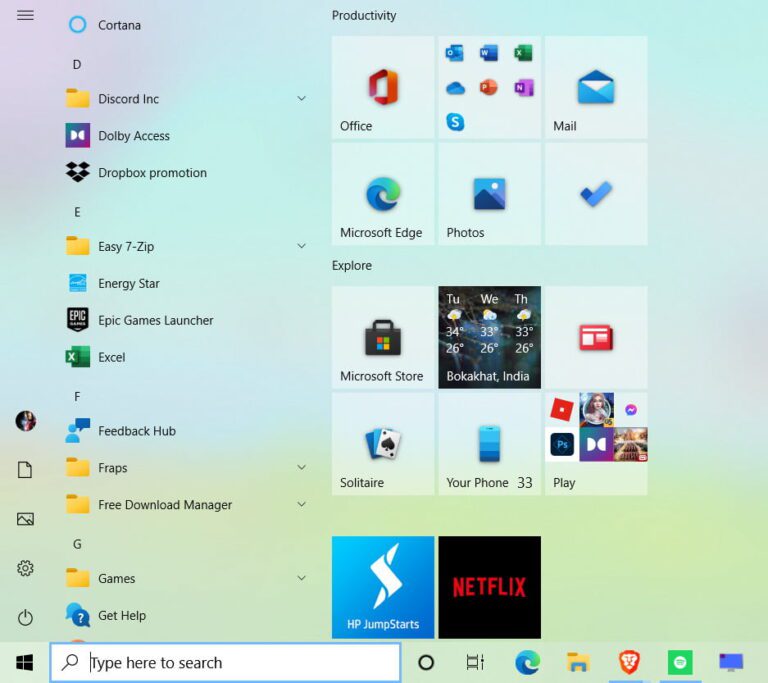Launch Microsoft Edge tile
This screenshot has height=683, width=768.
(x=383, y=194)
